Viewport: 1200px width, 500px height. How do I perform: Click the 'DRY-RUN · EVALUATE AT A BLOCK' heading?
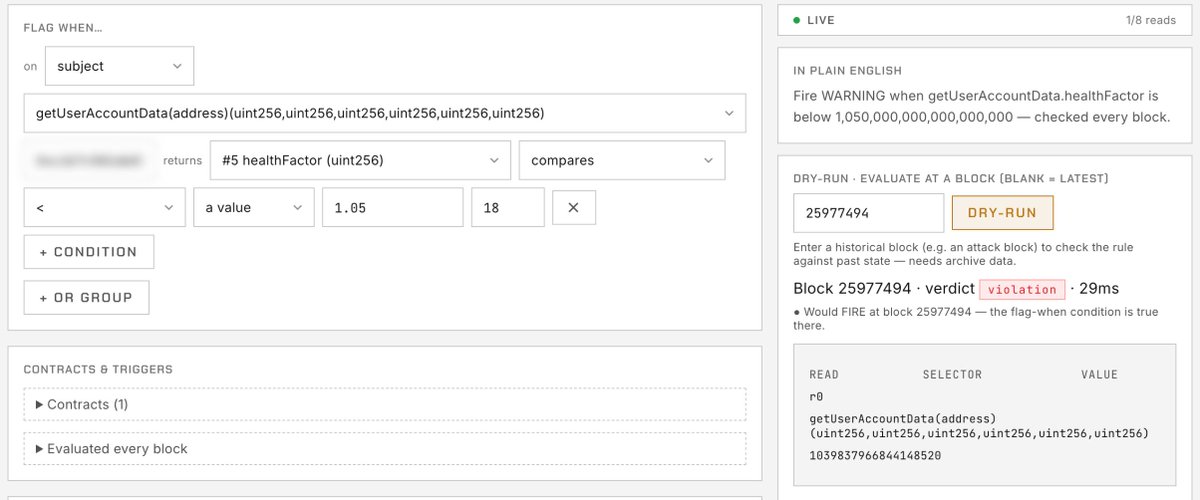point(949,178)
